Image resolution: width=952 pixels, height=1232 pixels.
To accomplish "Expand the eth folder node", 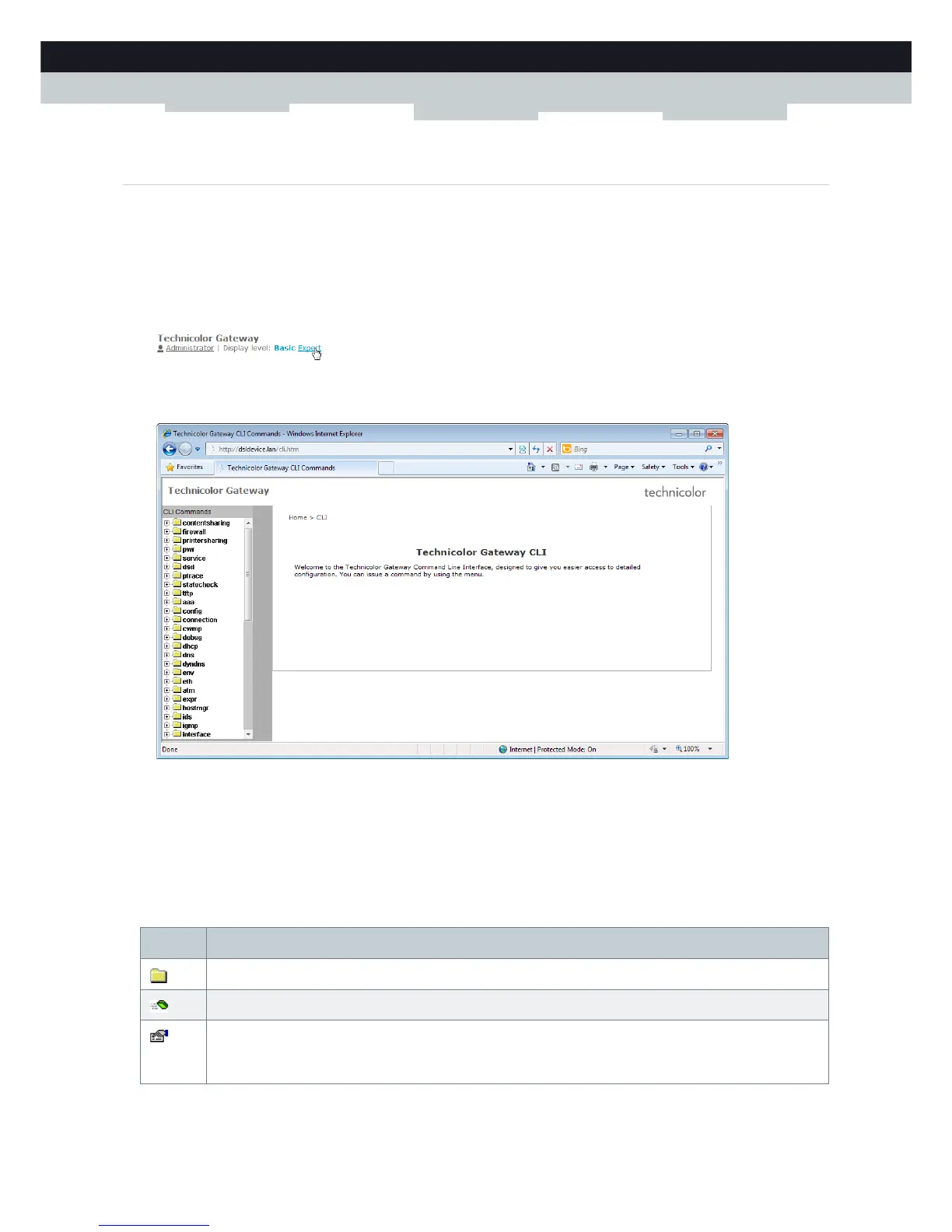I will click(x=166, y=681).
